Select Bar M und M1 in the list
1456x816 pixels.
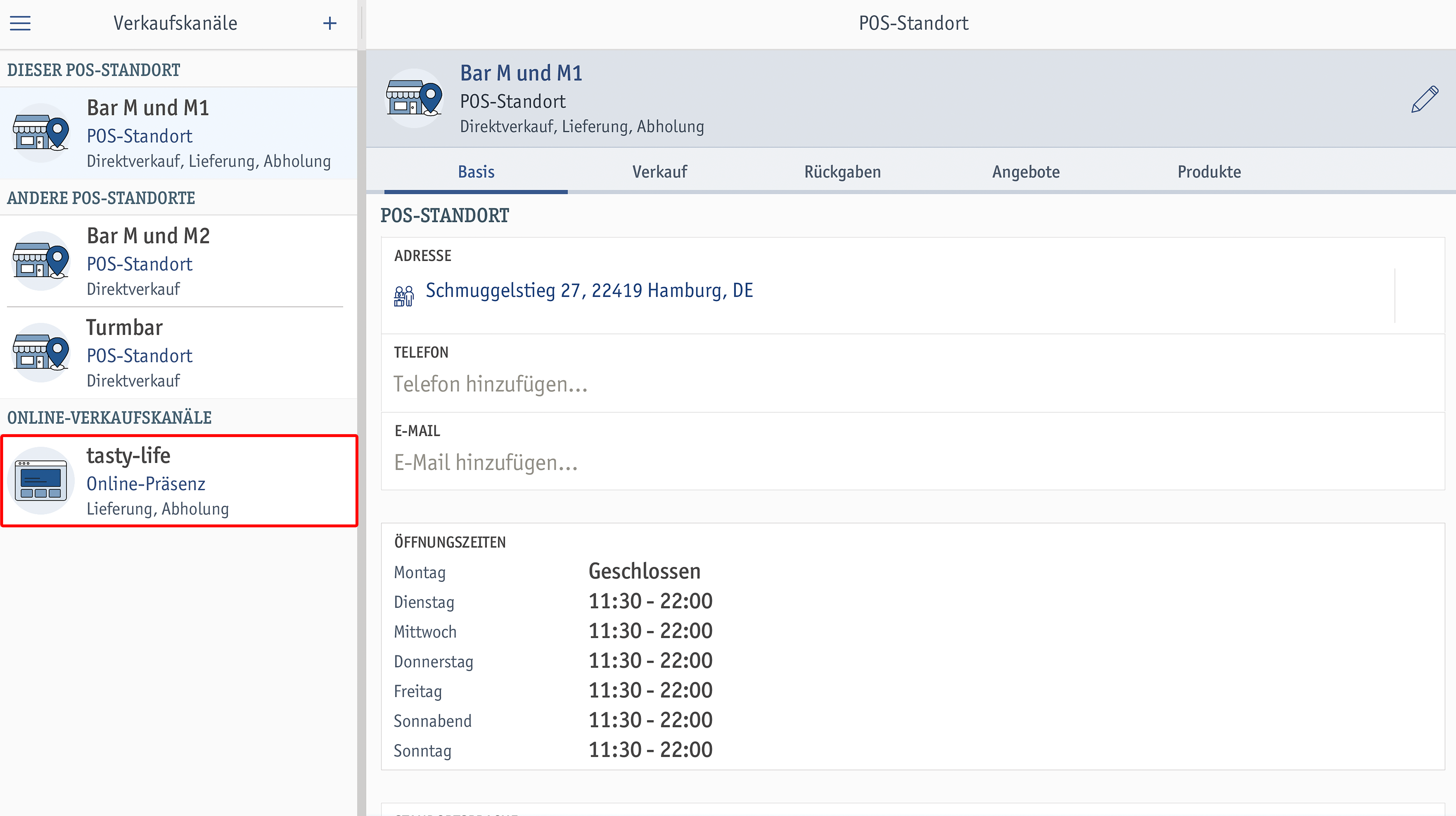(179, 133)
